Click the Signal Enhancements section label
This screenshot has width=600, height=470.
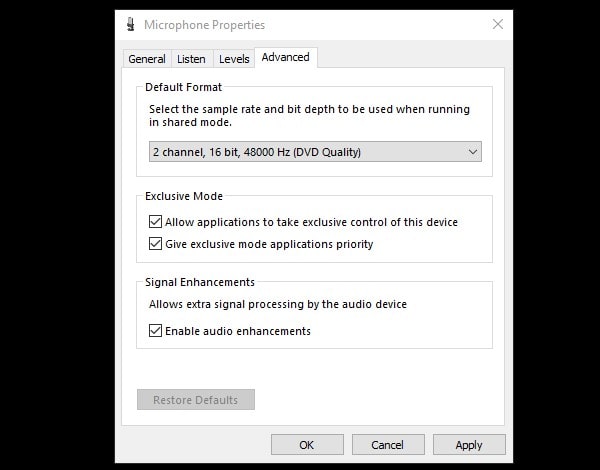click(200, 282)
